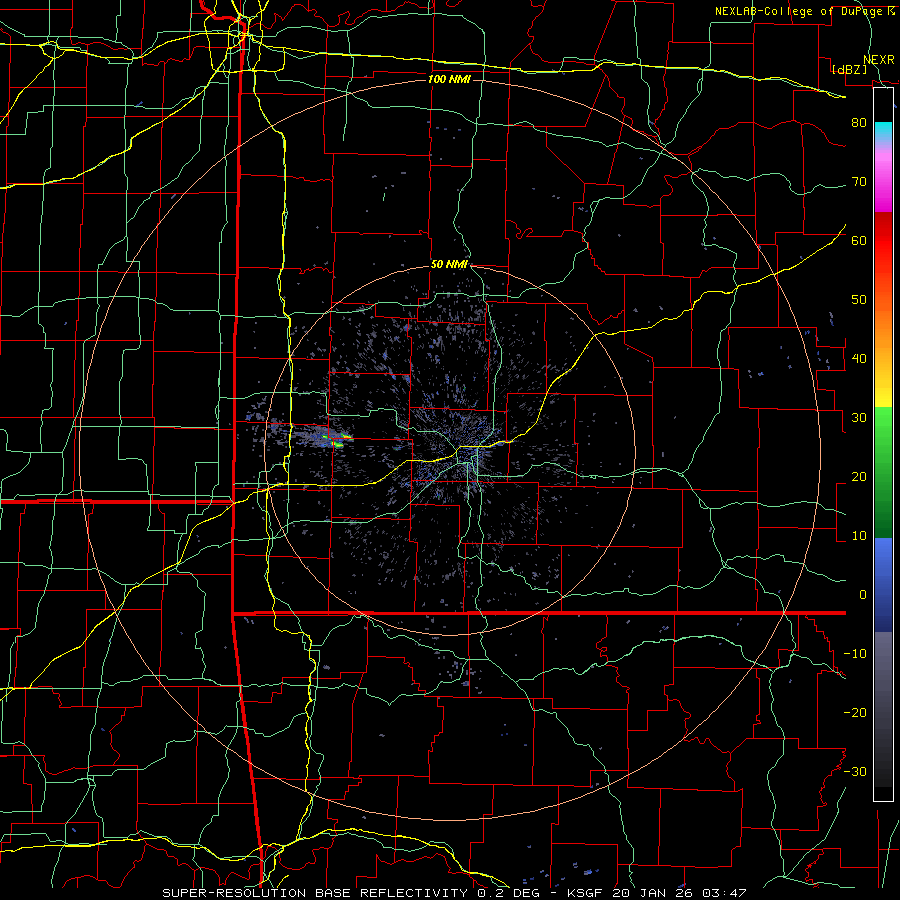This screenshot has height=900, width=900.
Task: Click the 50 value on the dBZ scale
Action: (x=859, y=300)
